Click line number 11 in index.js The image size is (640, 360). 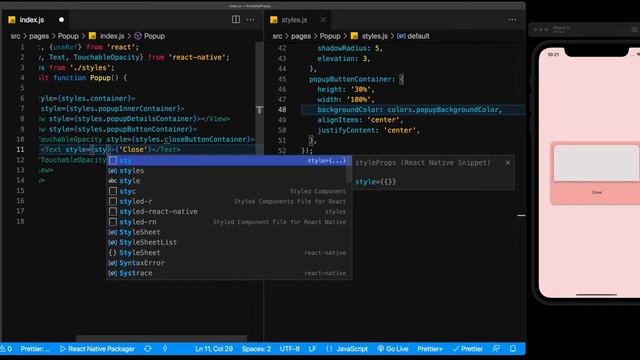[20, 149]
